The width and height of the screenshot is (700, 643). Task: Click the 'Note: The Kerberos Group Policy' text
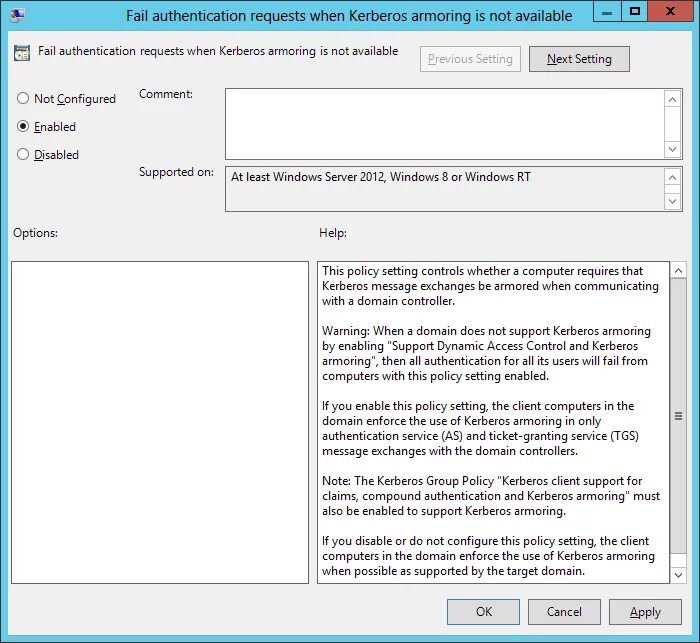click(491, 496)
